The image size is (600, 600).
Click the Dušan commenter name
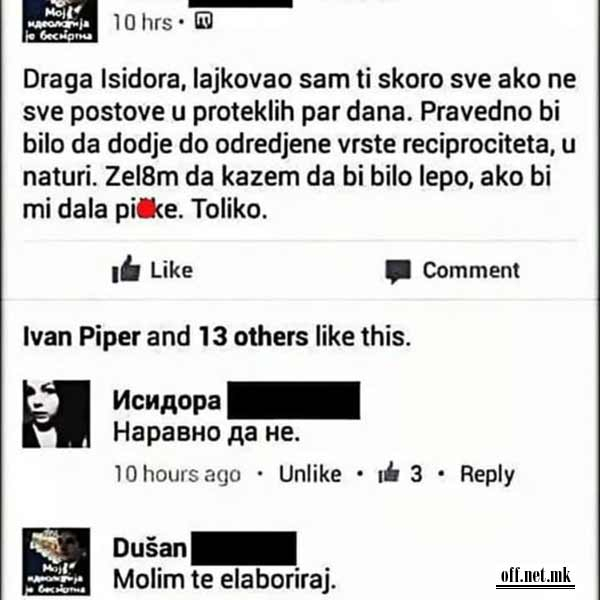point(150,548)
